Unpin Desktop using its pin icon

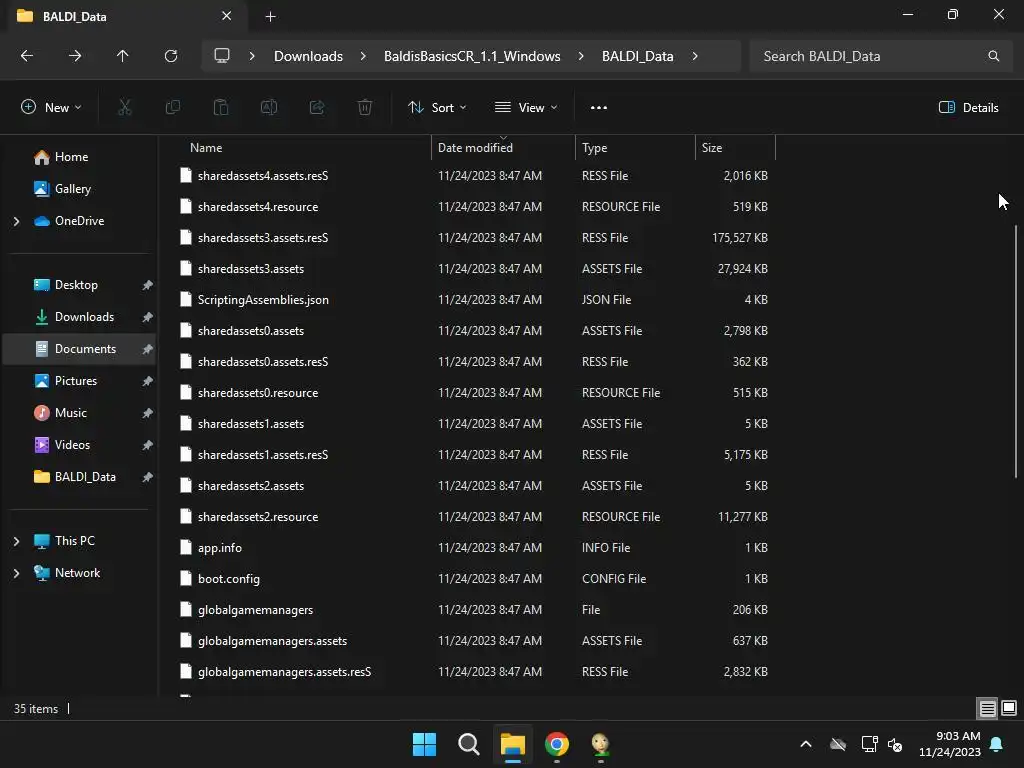pos(148,285)
